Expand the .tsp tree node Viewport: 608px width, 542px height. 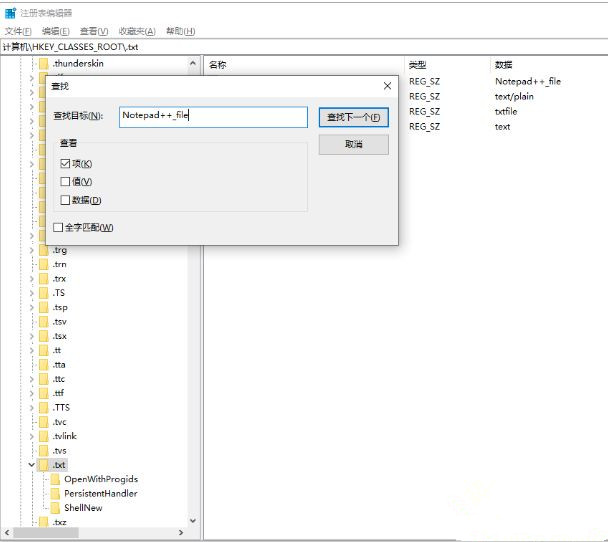point(31,307)
